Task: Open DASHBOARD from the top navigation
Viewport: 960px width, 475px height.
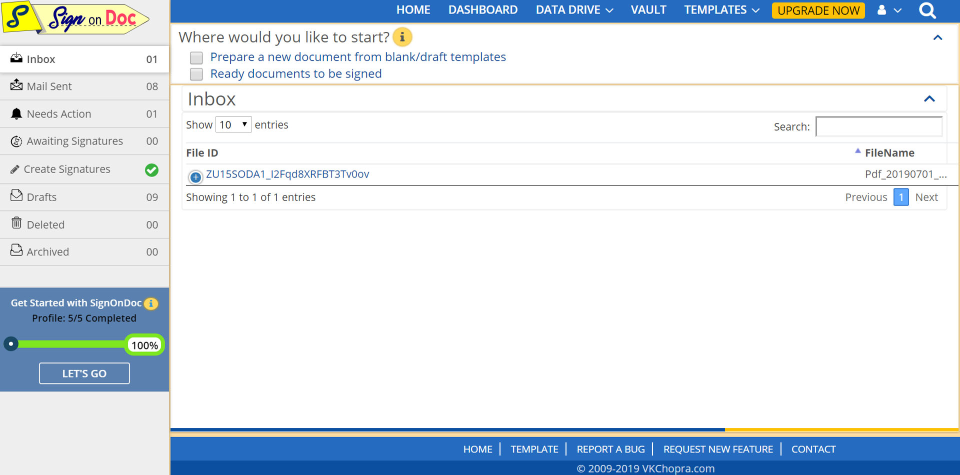Action: tap(483, 10)
